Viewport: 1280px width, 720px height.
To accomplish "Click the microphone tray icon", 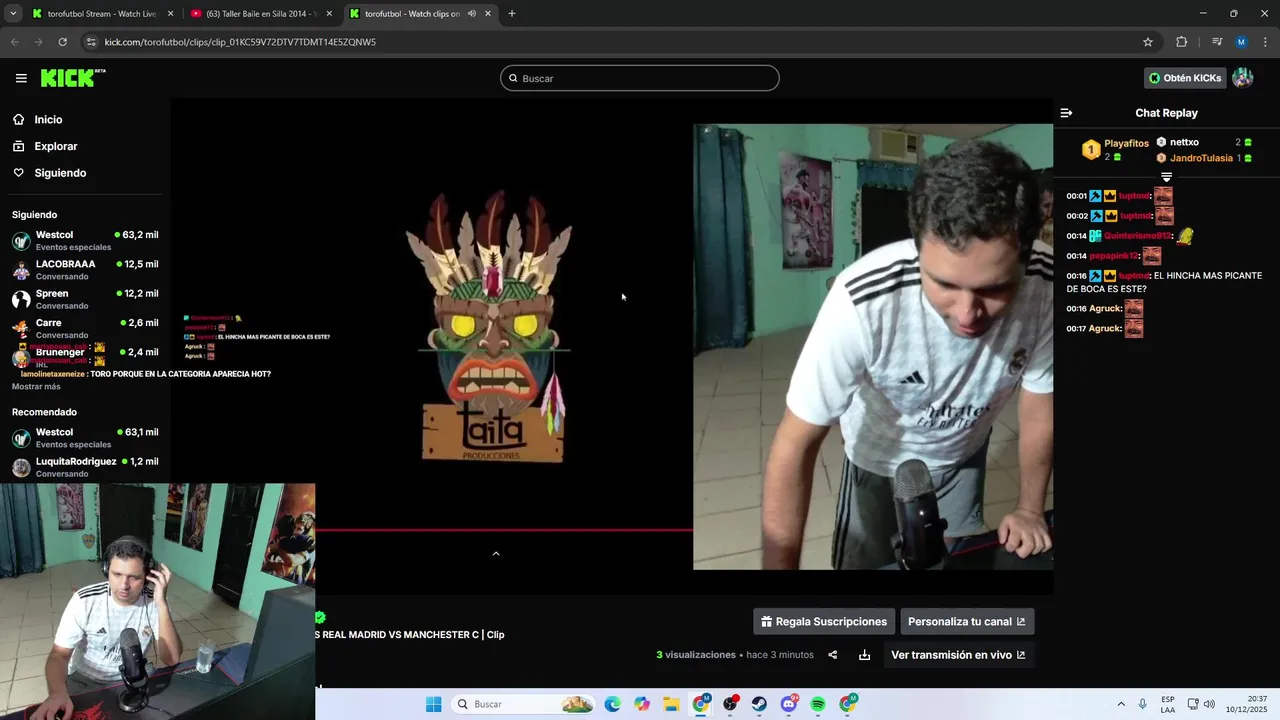I will 1143,704.
